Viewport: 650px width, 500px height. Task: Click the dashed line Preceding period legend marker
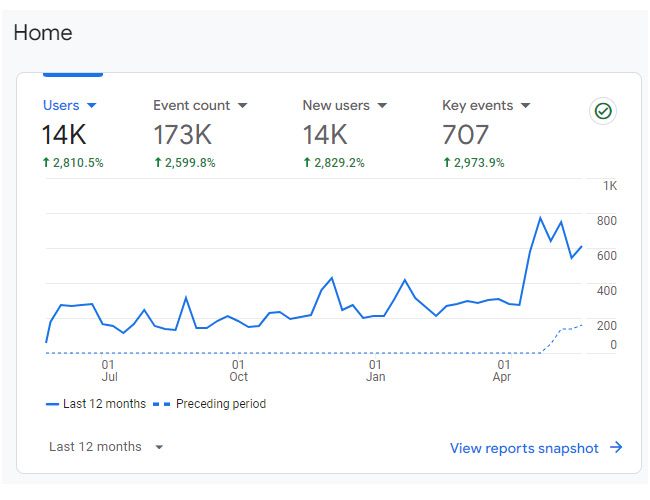(x=162, y=404)
